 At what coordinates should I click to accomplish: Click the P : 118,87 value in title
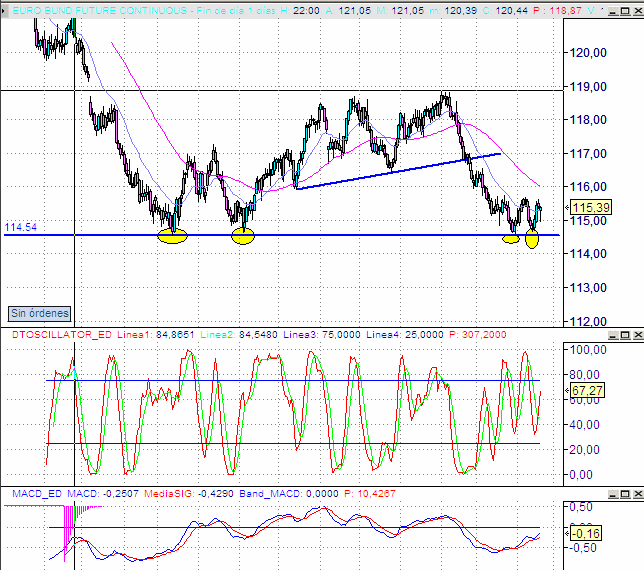pyautogui.click(x=557, y=10)
